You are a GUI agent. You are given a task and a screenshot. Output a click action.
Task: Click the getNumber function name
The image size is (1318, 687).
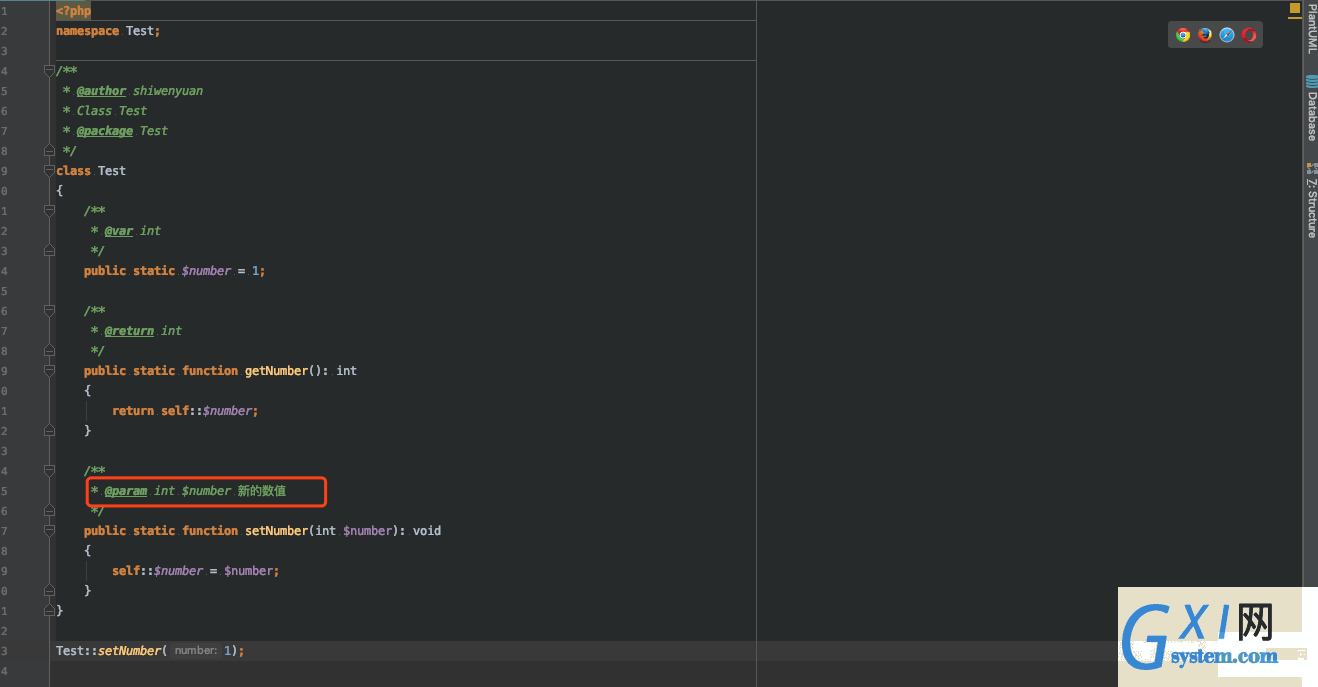point(276,371)
